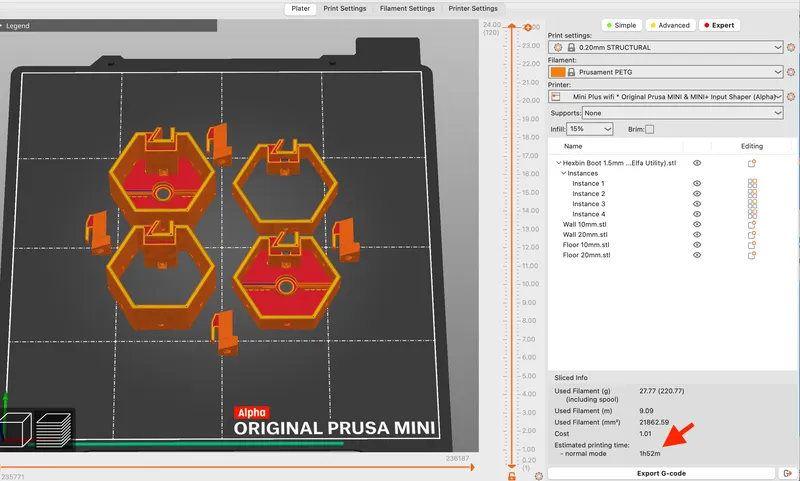Click the printer icon in Printer dropdown
Viewport: 800px width, 481px height.
coord(556,96)
